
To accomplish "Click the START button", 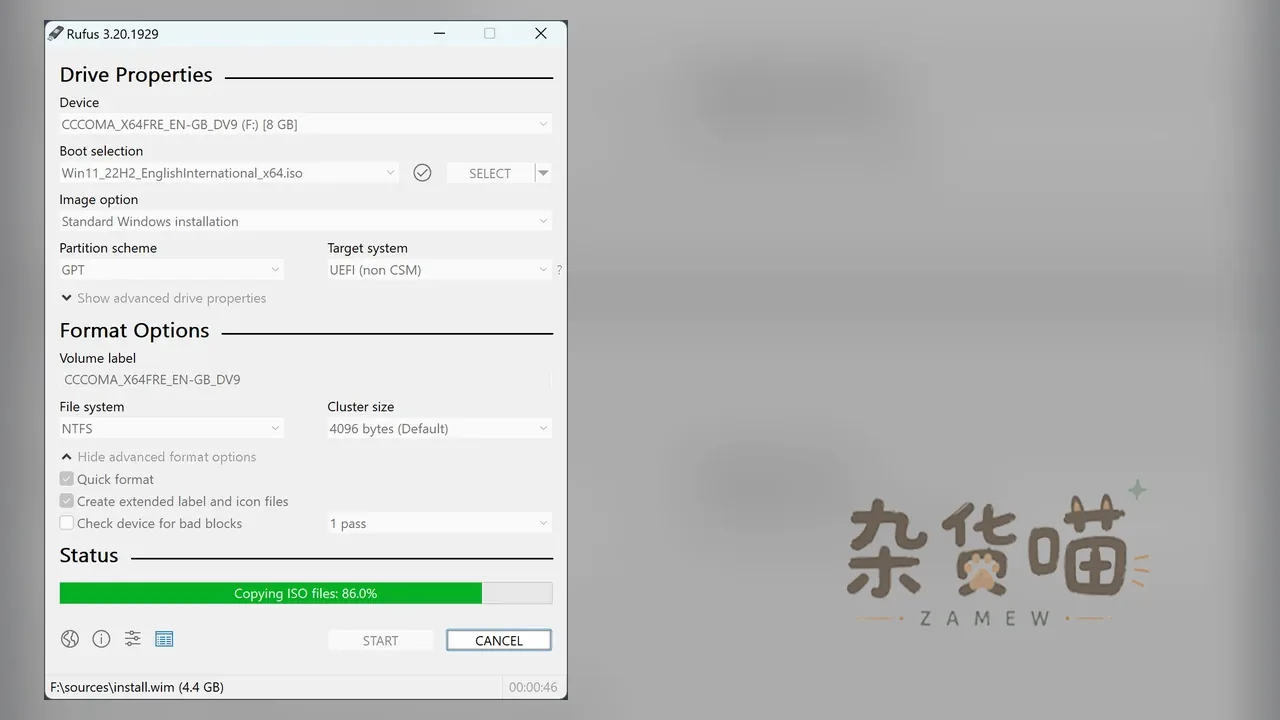I will click(x=380, y=640).
